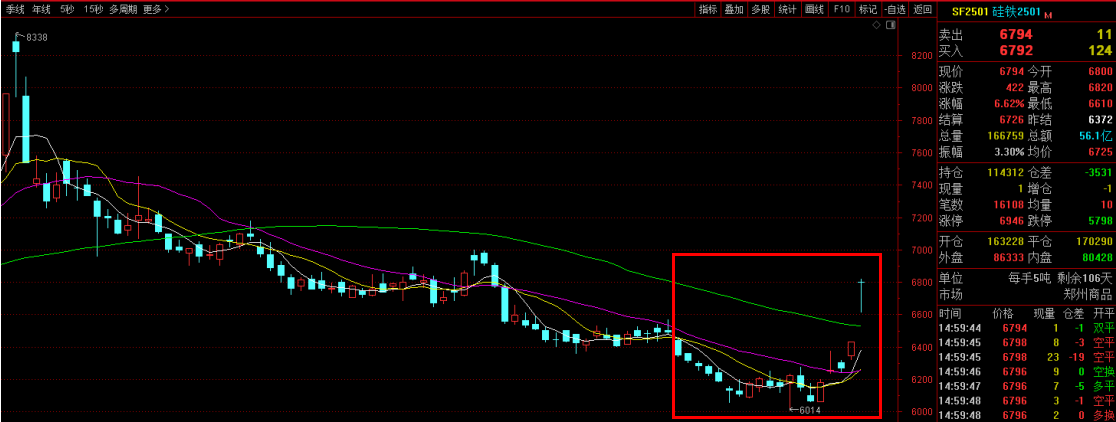This screenshot has height=422, width=1116.
Task: Click the red M marker beside 硅铁2501
Action: pos(1050,14)
